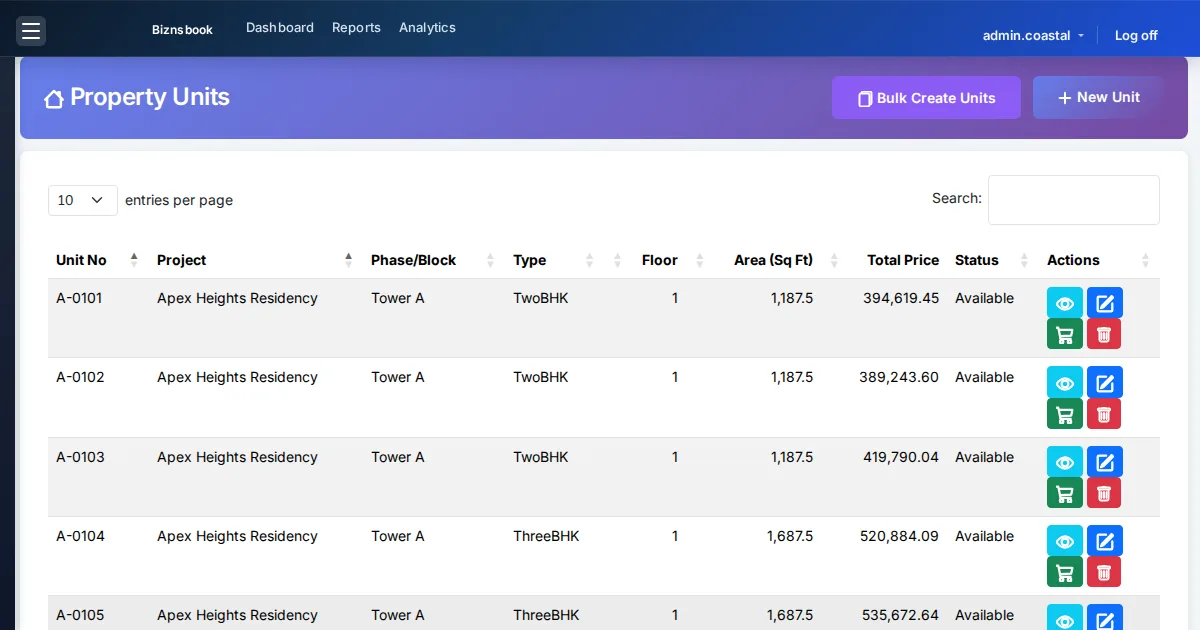Delete unit A-0101
The image size is (1200, 630).
pos(1104,334)
